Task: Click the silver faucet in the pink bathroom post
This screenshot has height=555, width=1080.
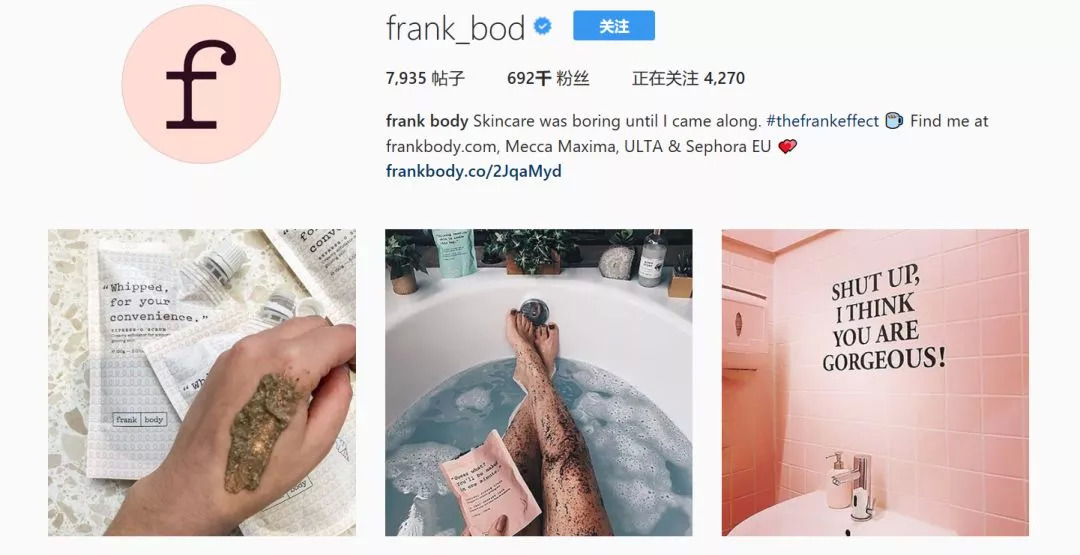Action: tap(860, 487)
